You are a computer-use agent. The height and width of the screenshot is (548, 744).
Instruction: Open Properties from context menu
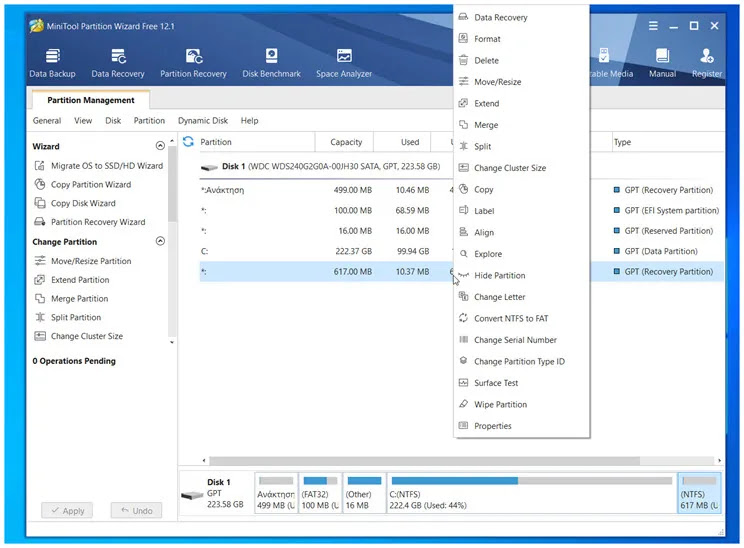pos(521,426)
